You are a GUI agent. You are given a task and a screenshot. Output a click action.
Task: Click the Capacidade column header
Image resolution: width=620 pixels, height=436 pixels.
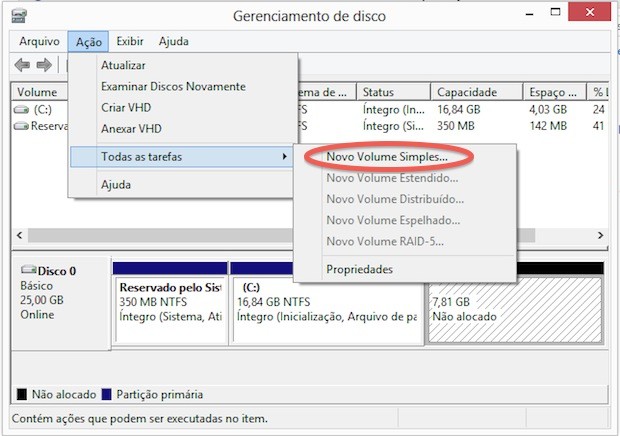pyautogui.click(x=467, y=92)
